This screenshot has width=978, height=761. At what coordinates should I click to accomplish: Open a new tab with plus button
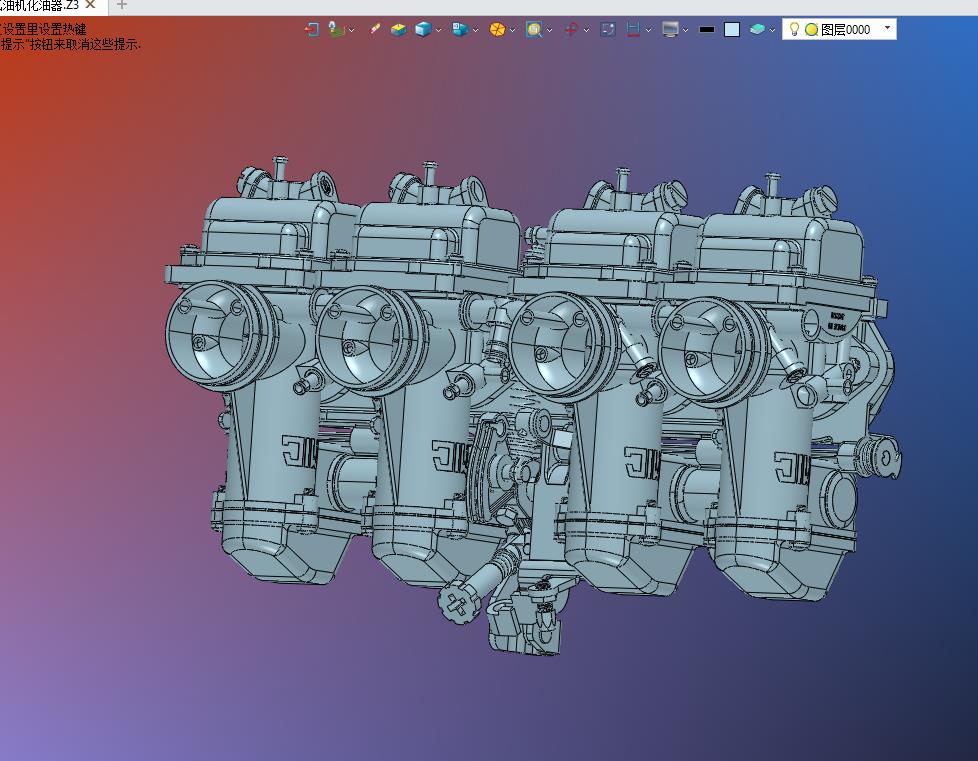(x=122, y=6)
